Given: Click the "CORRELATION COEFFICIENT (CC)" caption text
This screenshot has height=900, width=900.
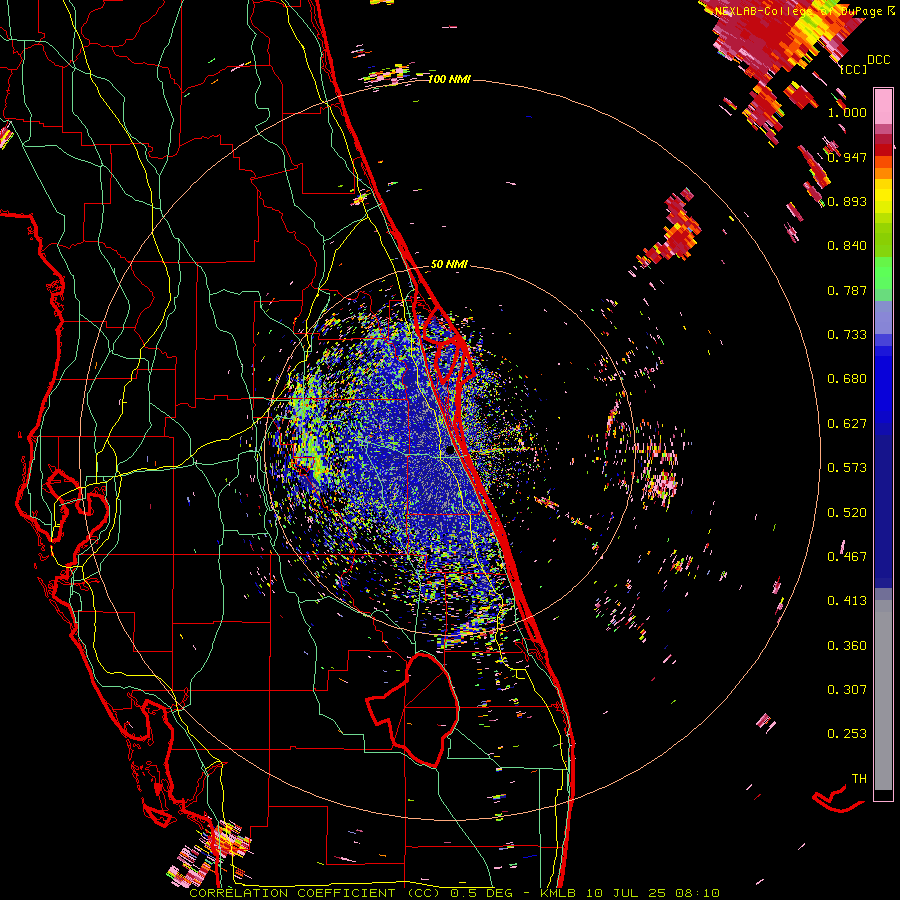Looking at the screenshot, I should pyautogui.click(x=315, y=893).
